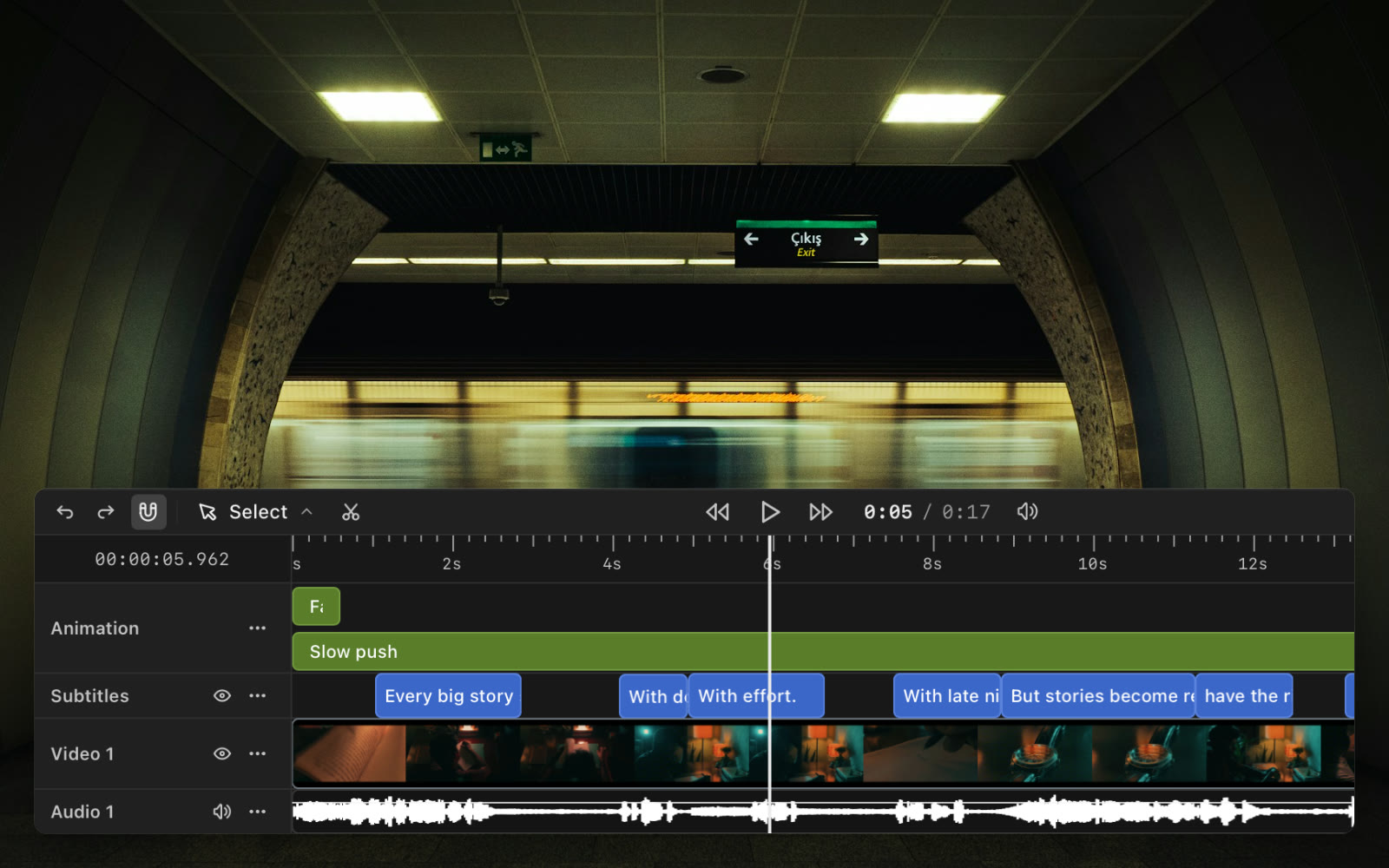Click the 0:17 total duration text

point(966,512)
